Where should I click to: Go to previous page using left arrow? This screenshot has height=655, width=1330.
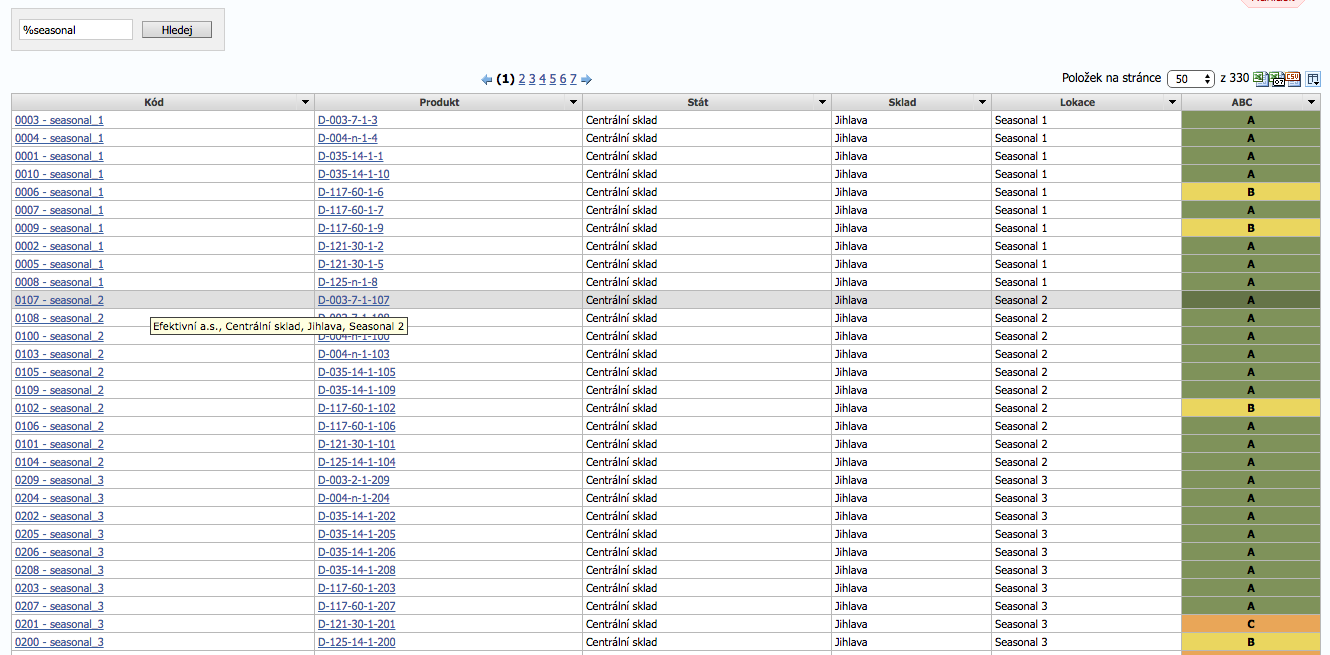pyautogui.click(x=487, y=80)
